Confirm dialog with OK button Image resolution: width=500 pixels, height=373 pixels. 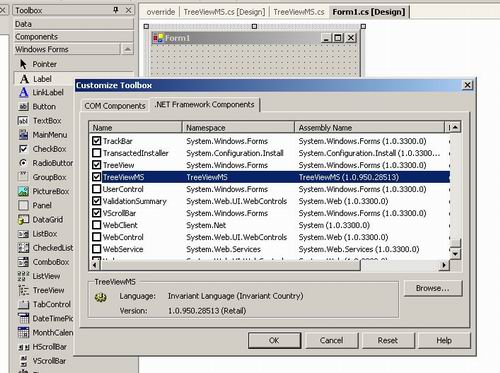click(274, 340)
